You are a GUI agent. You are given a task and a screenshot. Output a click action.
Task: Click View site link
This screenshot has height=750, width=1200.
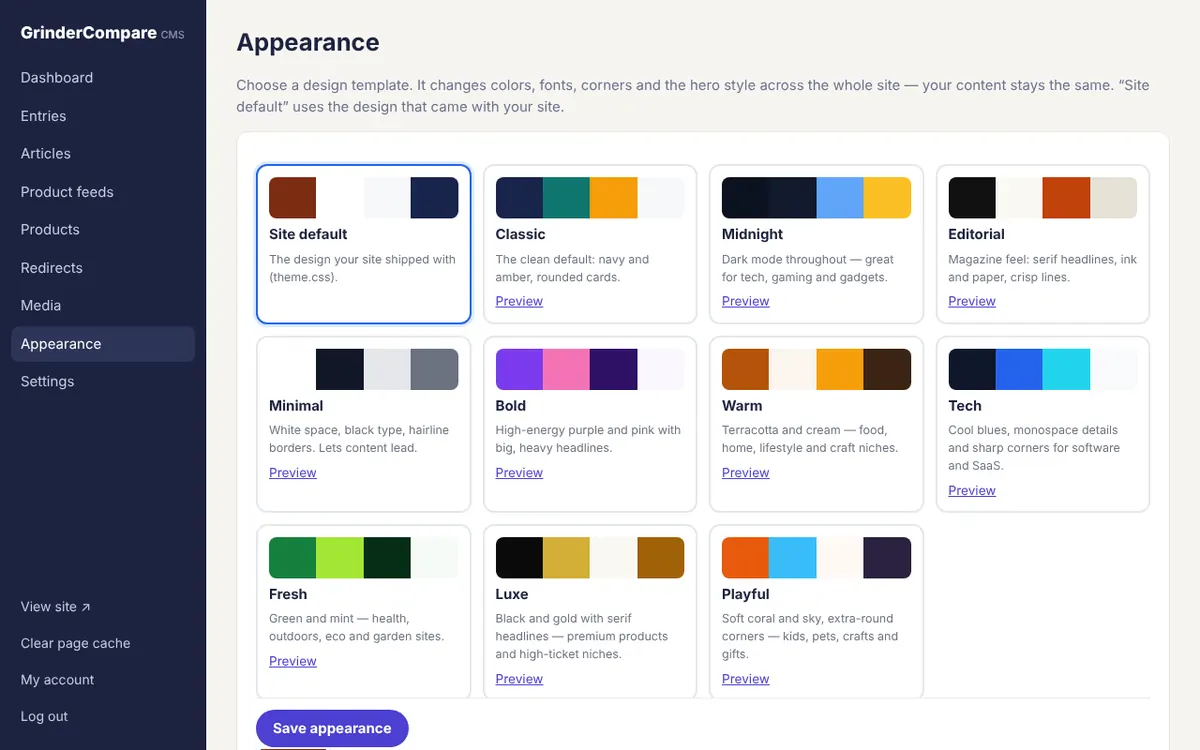(x=56, y=607)
